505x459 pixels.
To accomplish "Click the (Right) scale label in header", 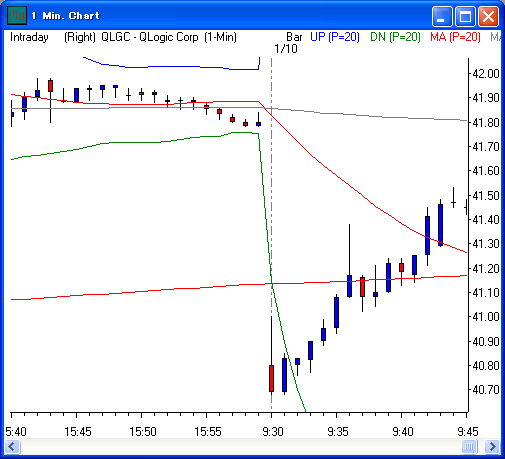I will click(x=80, y=37).
